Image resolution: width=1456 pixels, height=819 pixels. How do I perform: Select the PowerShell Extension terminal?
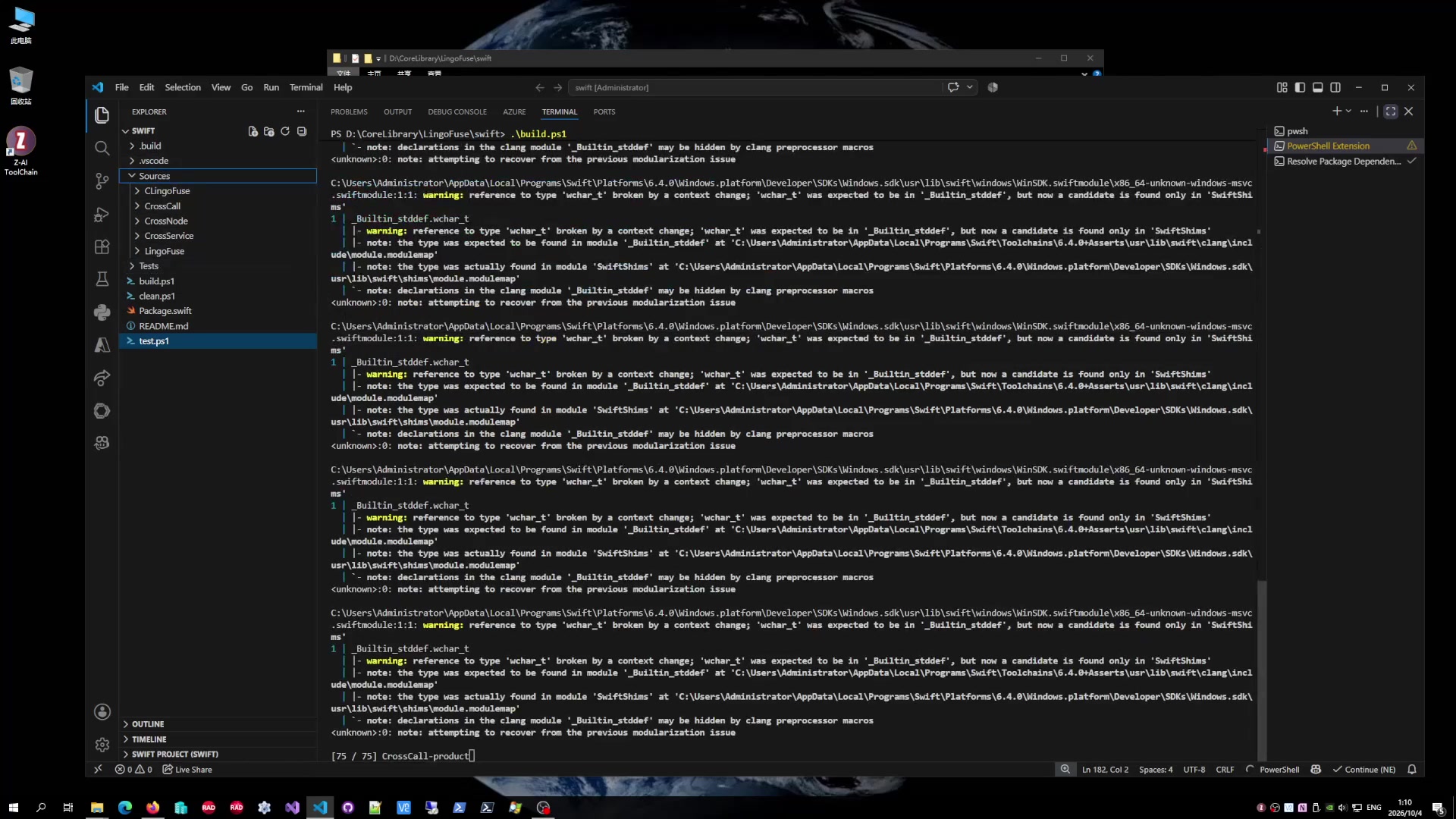click(1345, 146)
